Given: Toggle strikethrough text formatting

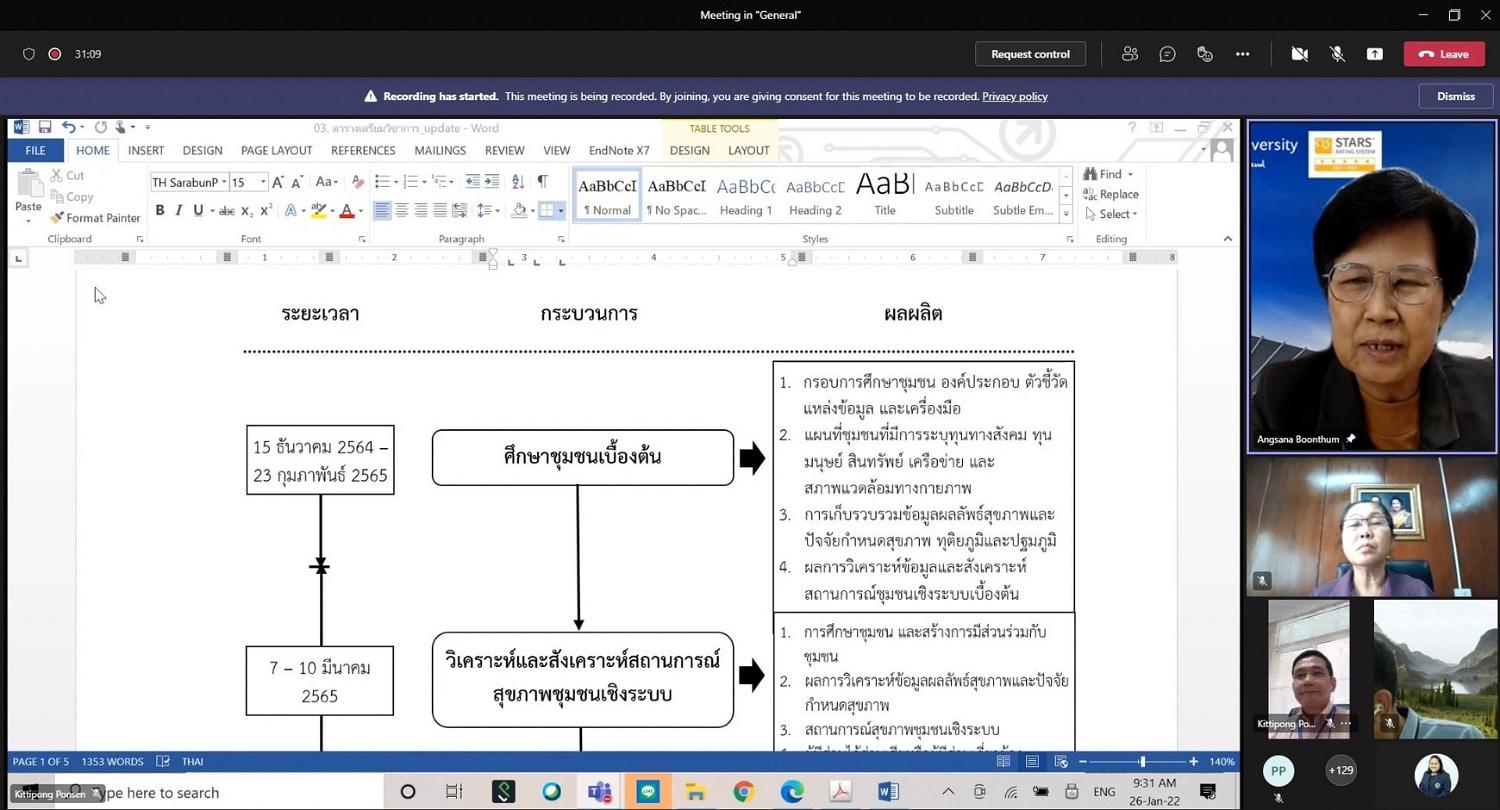Looking at the screenshot, I should tap(227, 211).
